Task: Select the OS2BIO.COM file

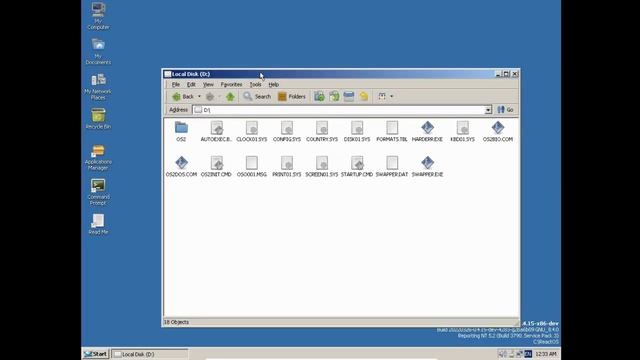Action: [x=498, y=131]
